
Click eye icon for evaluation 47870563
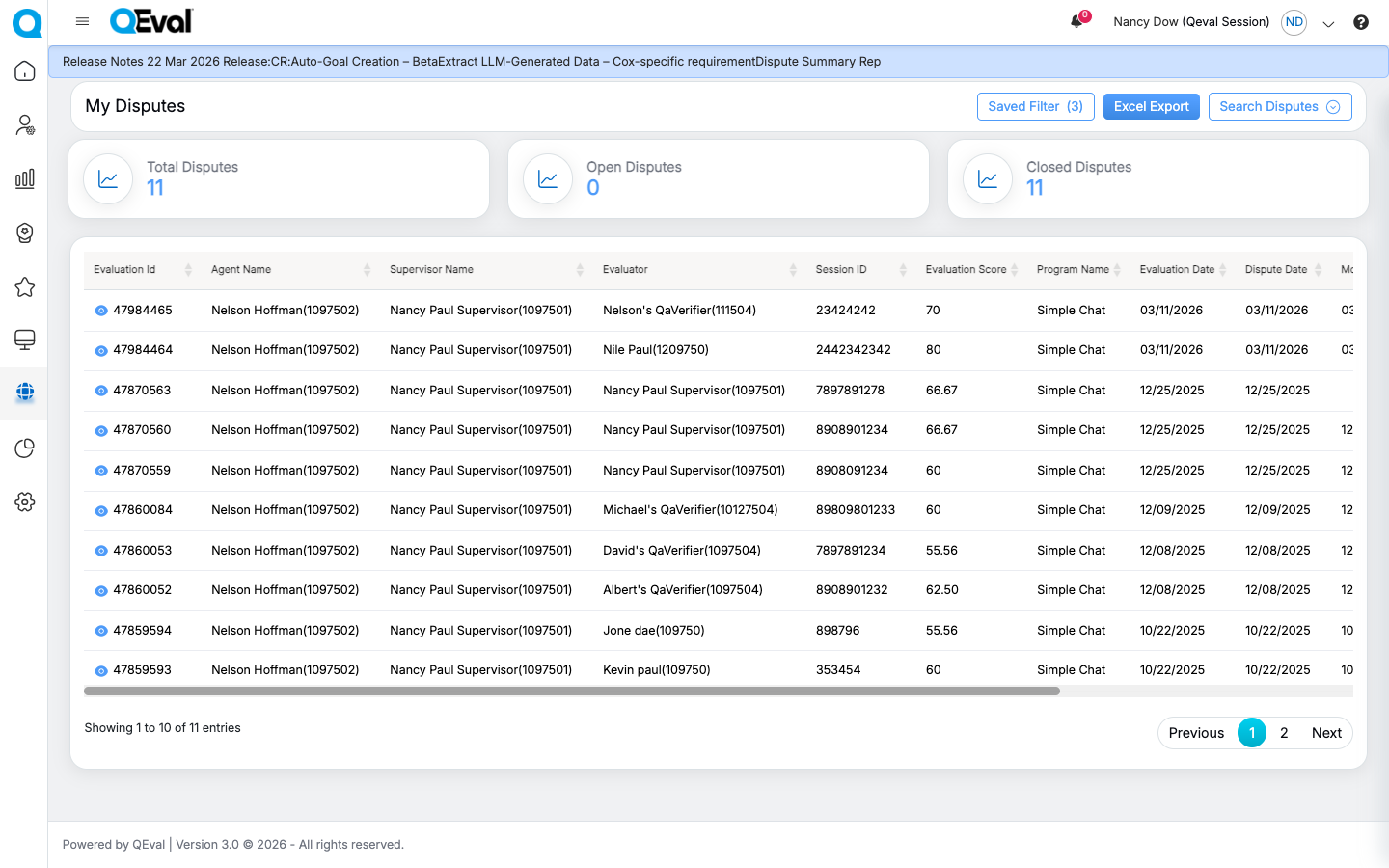pos(101,391)
